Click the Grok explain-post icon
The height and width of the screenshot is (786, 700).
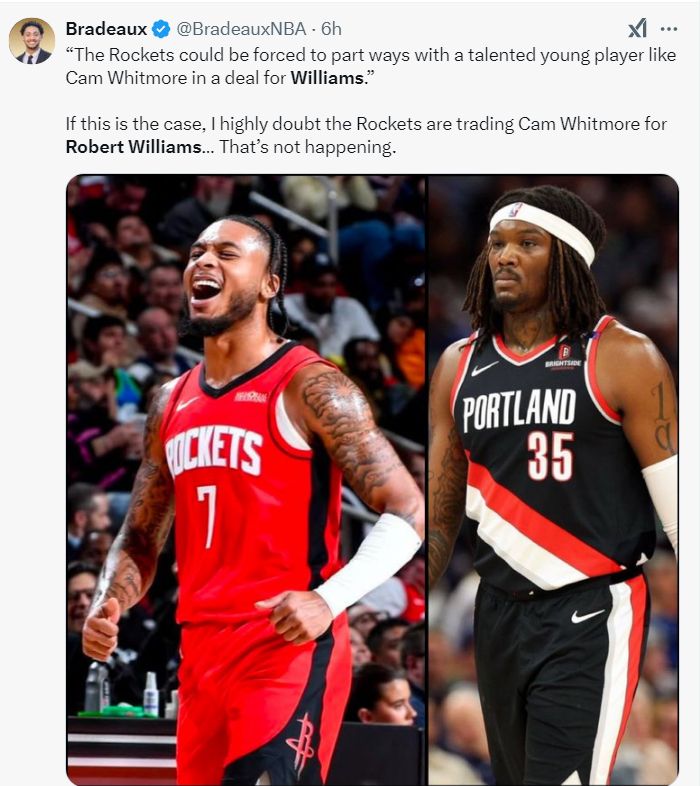(637, 29)
